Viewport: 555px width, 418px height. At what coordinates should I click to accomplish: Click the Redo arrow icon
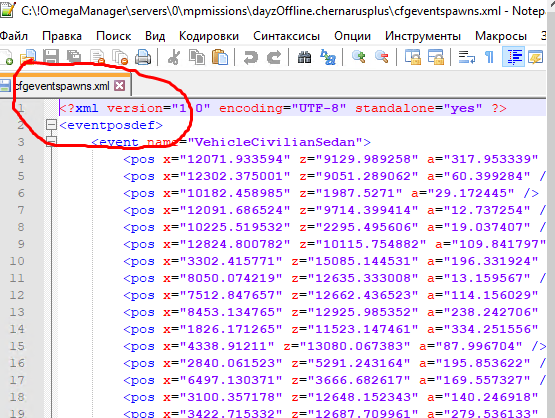tap(274, 57)
